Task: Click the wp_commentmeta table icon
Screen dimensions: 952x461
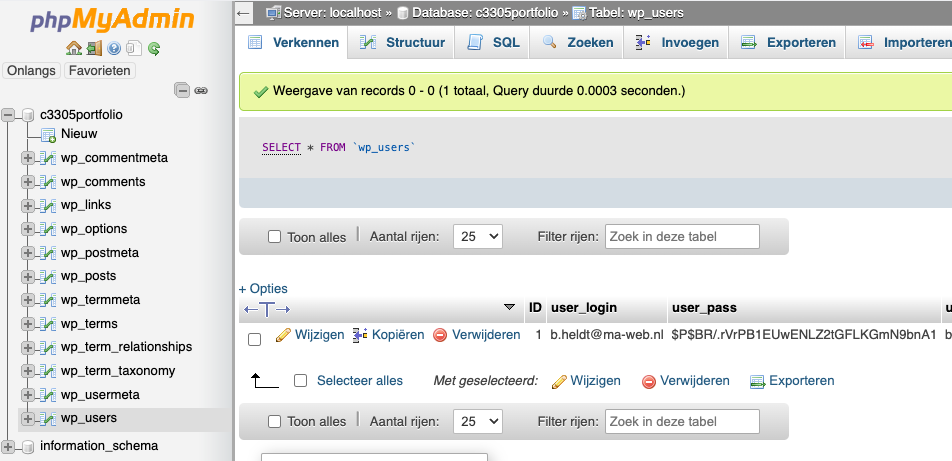Action: (x=48, y=158)
